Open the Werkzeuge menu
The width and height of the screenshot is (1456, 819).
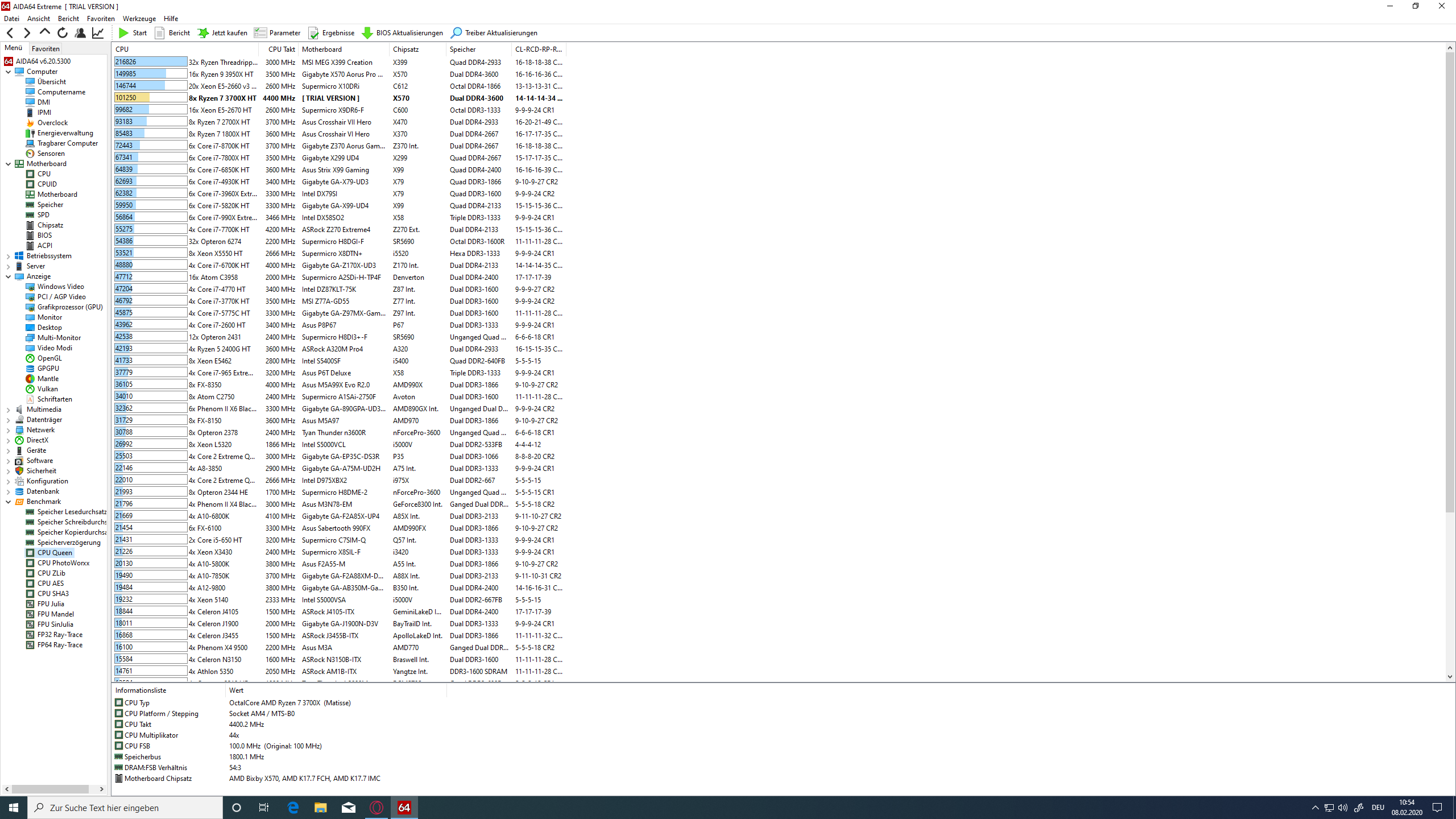(139, 19)
